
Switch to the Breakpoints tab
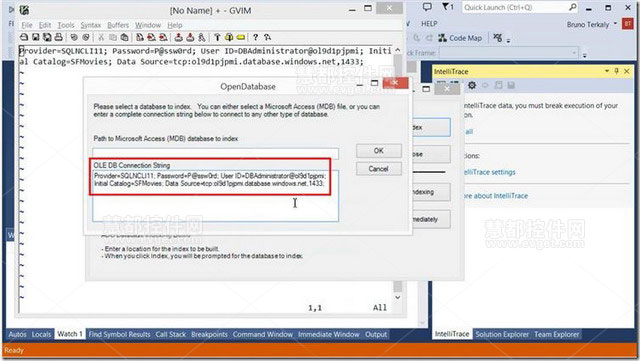point(209,334)
